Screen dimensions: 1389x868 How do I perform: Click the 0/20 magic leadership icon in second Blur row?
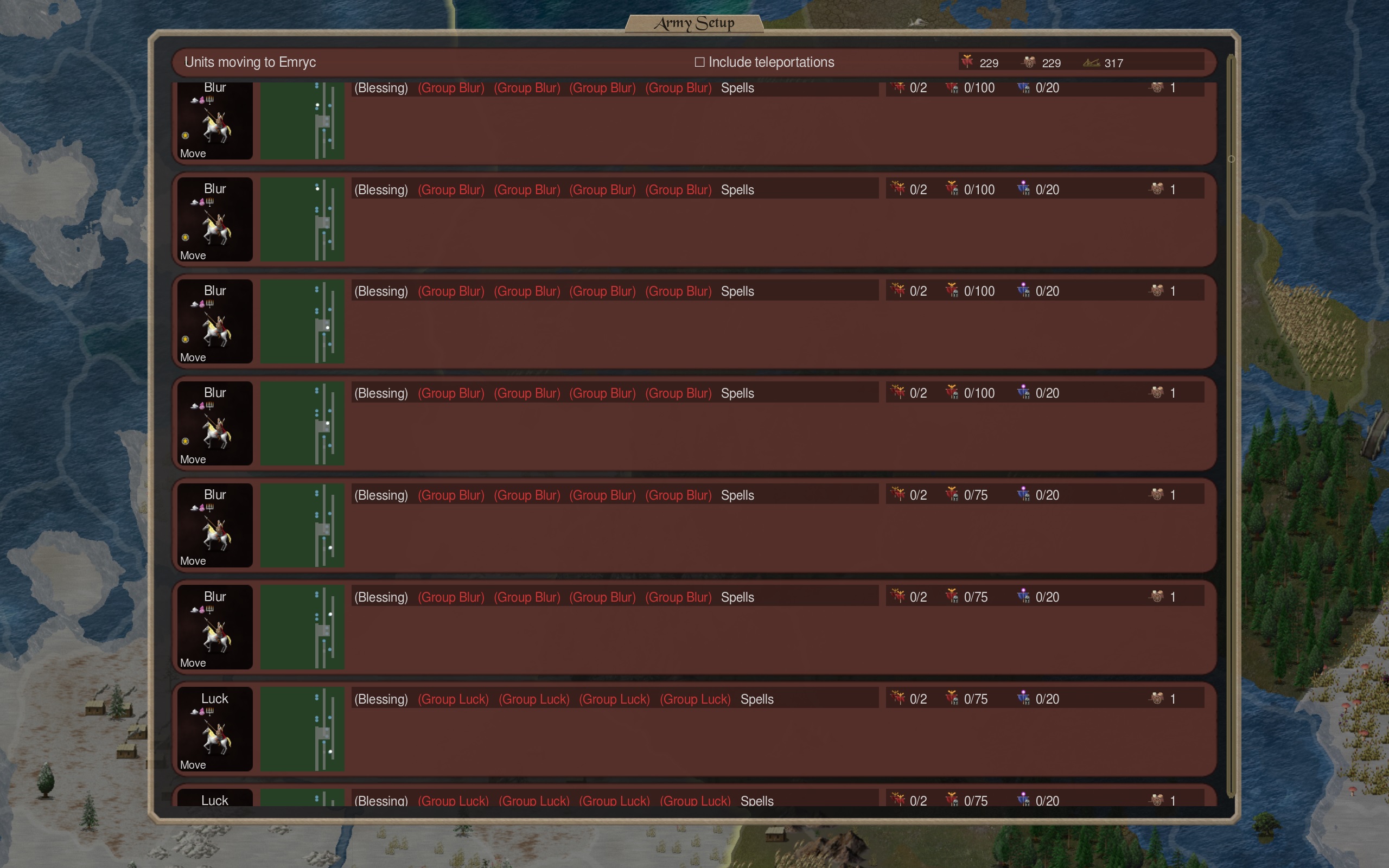pos(1023,188)
